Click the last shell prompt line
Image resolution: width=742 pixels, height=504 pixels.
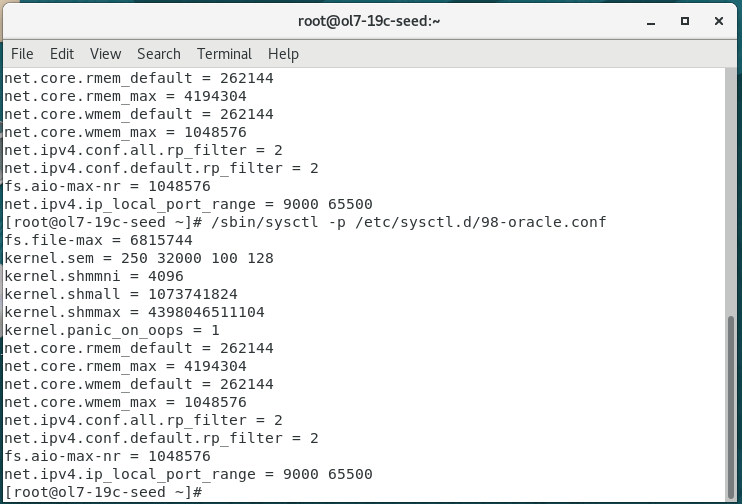pyautogui.click(x=104, y=492)
